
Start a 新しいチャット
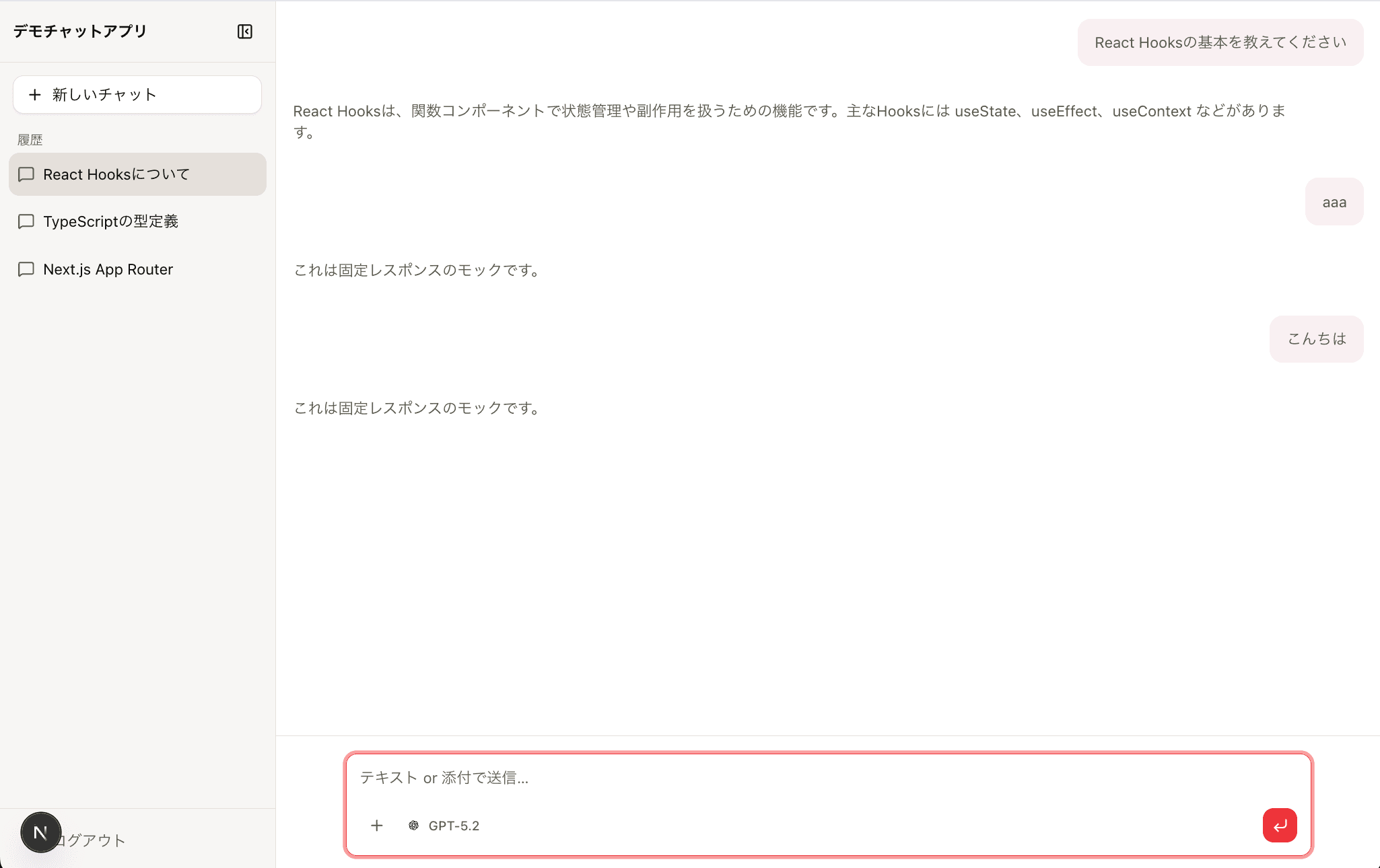(x=137, y=94)
